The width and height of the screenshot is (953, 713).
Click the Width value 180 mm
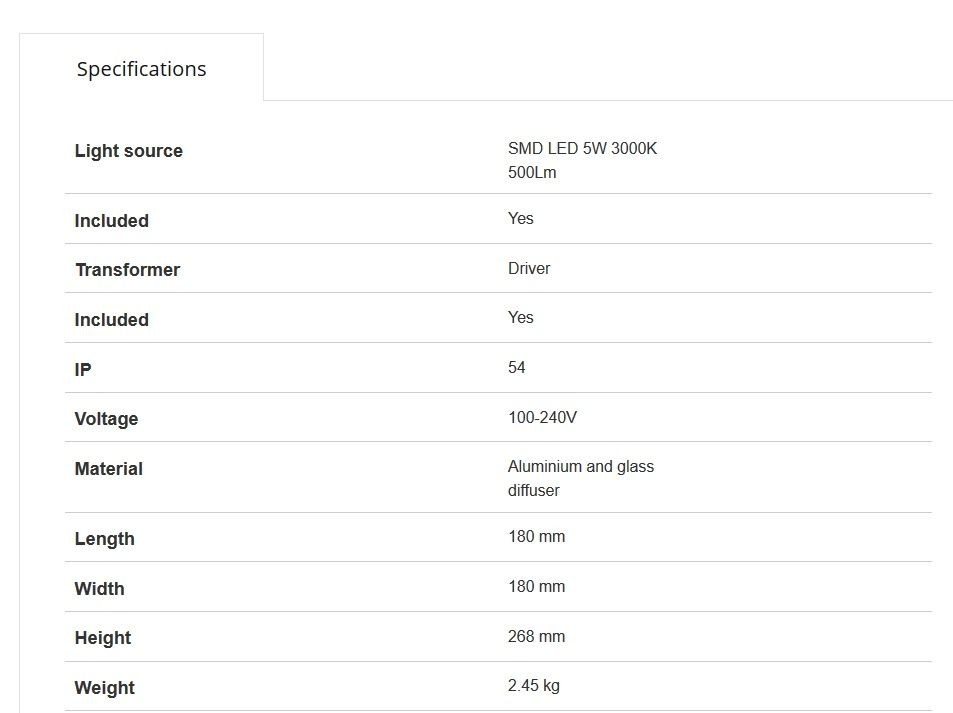[x=537, y=586]
